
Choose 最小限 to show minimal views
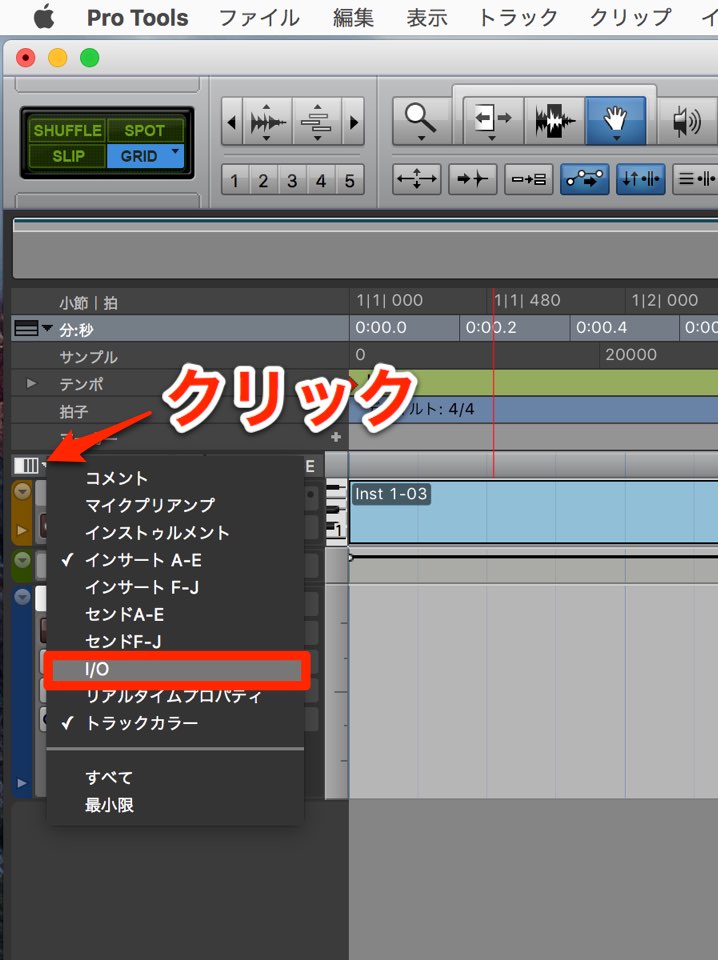(x=175, y=804)
